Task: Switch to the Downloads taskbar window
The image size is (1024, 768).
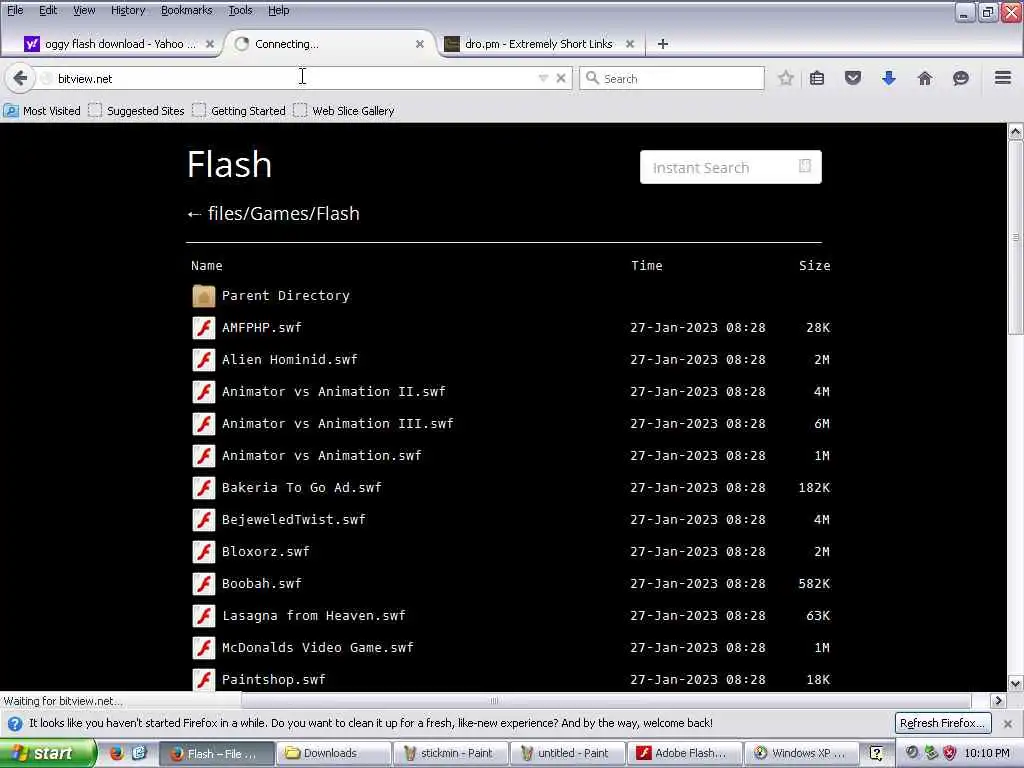Action: click(332, 753)
